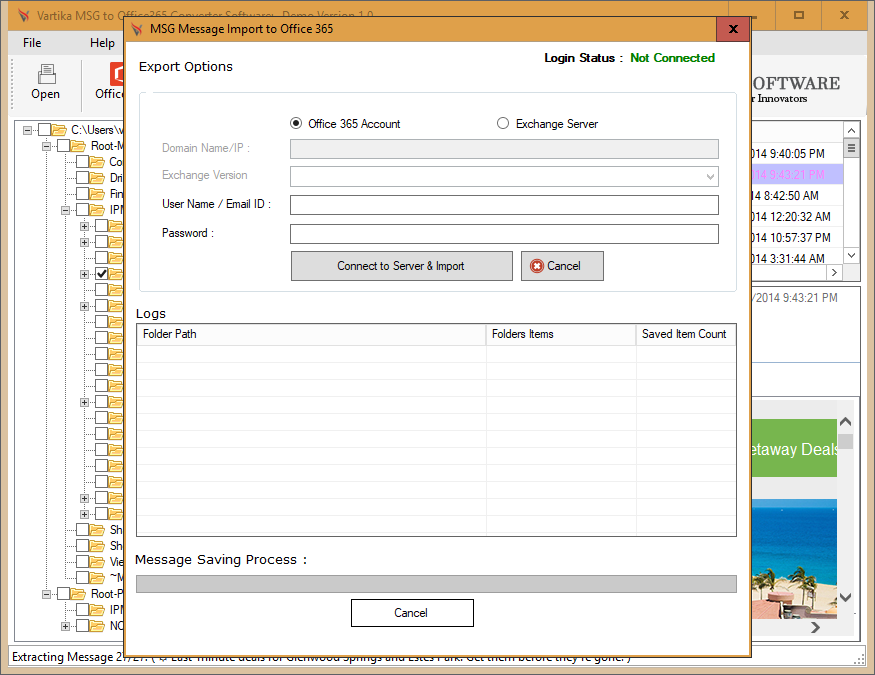Uncheck the only checked folder checkbox in the tree
The width and height of the screenshot is (875, 675).
click(102, 274)
